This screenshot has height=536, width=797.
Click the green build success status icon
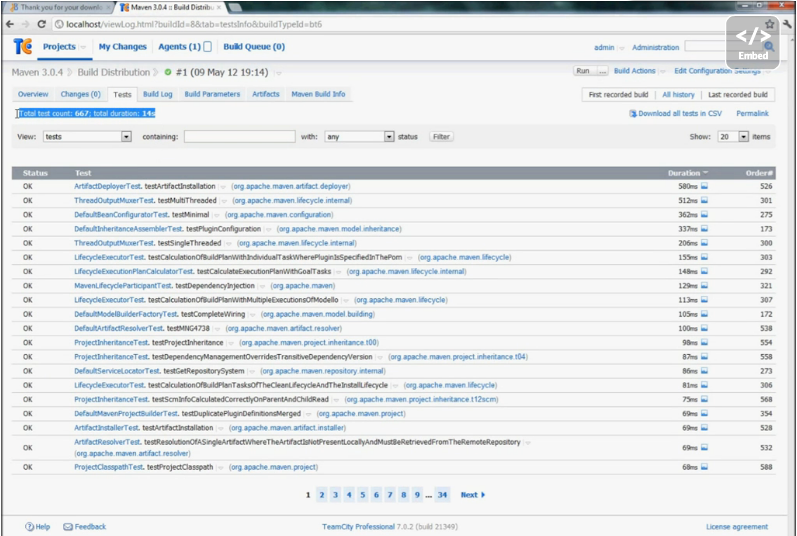pos(168,72)
